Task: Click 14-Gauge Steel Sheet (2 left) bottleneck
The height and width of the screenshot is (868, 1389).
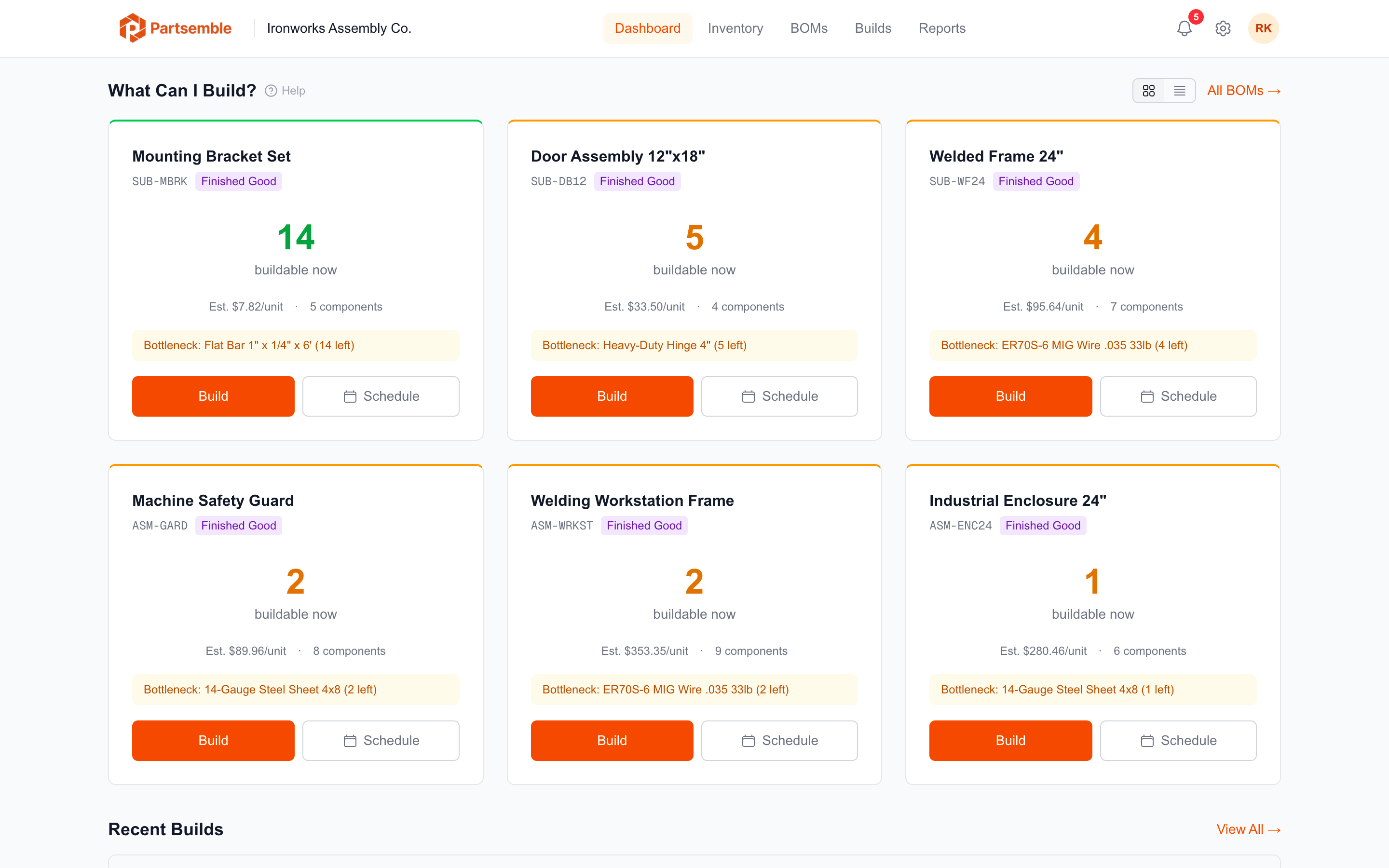Action: pyautogui.click(x=296, y=690)
